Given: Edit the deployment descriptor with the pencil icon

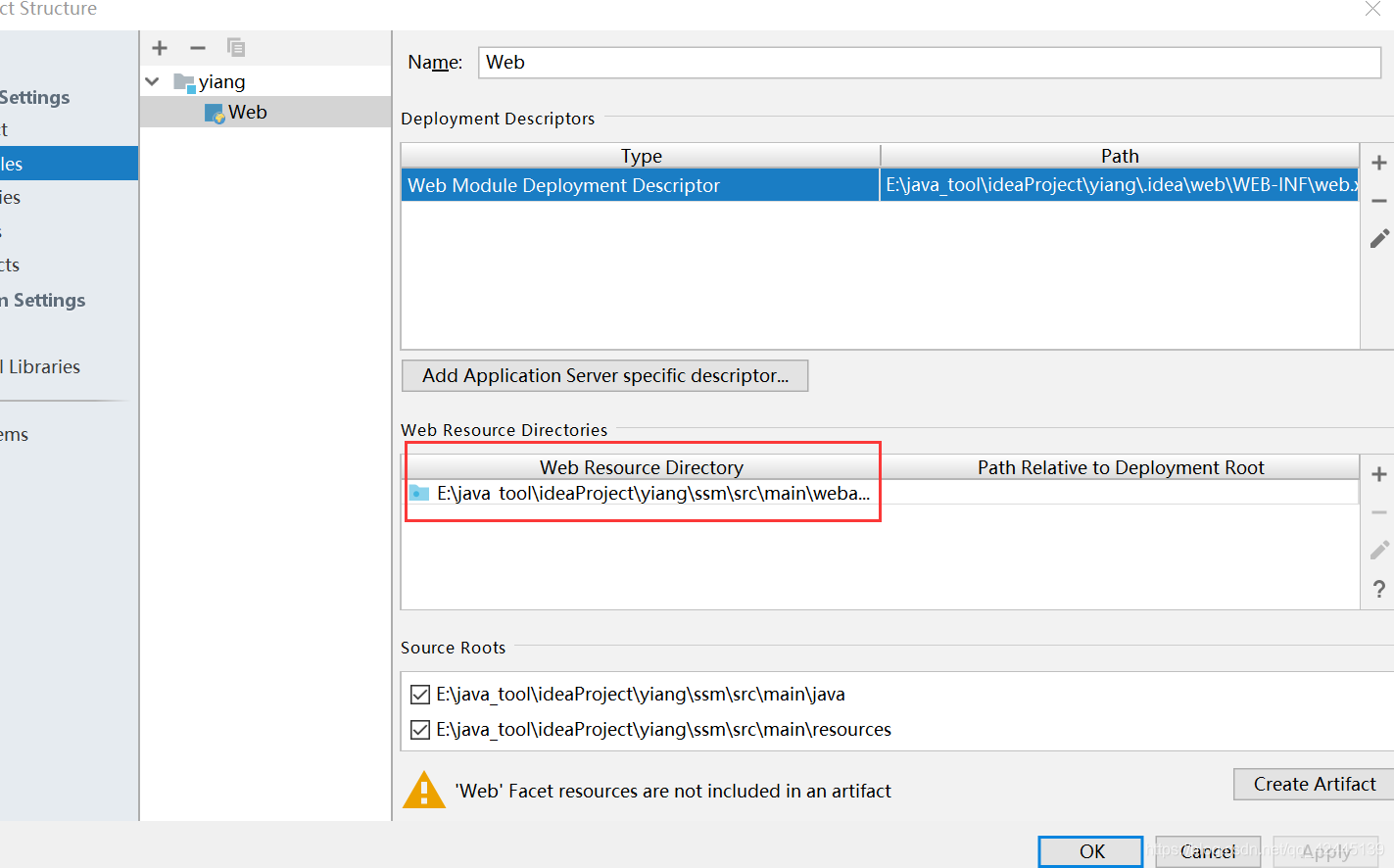Looking at the screenshot, I should click(x=1379, y=238).
